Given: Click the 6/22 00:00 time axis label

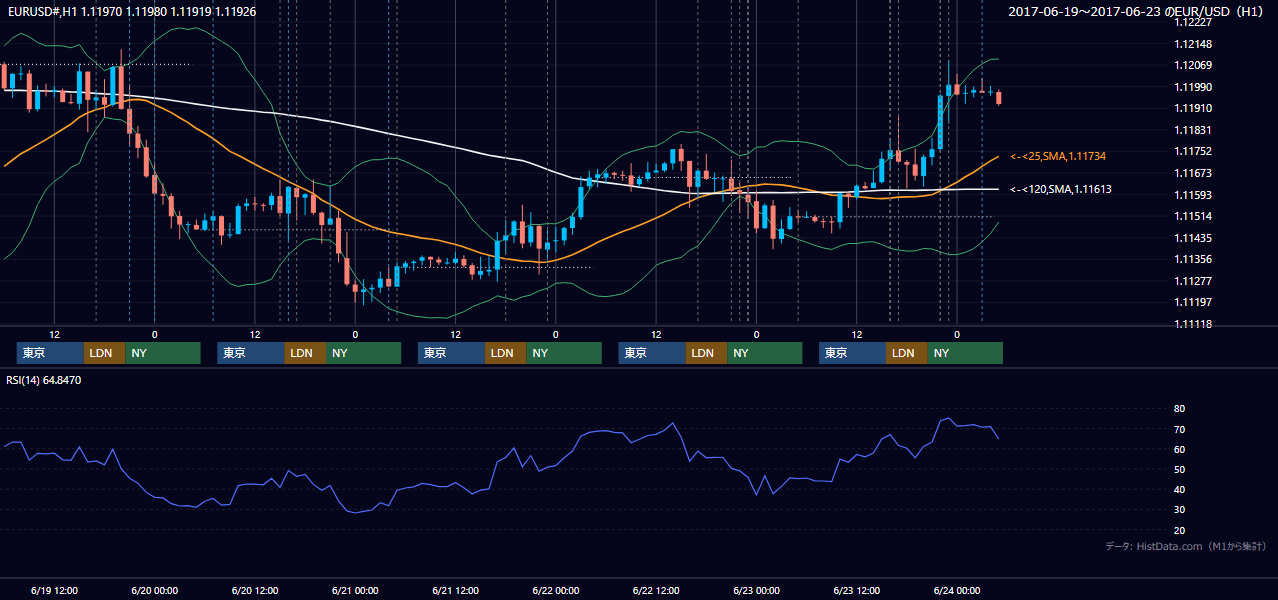Looking at the screenshot, I should pos(555,590).
